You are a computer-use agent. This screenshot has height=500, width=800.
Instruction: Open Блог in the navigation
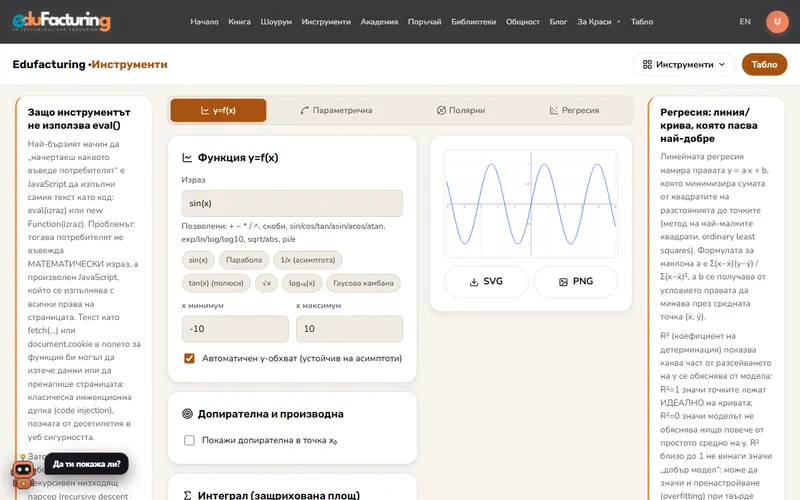(558, 21)
